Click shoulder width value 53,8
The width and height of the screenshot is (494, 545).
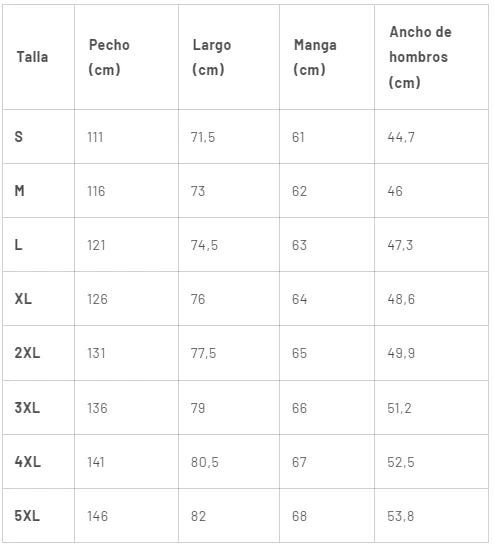click(401, 516)
